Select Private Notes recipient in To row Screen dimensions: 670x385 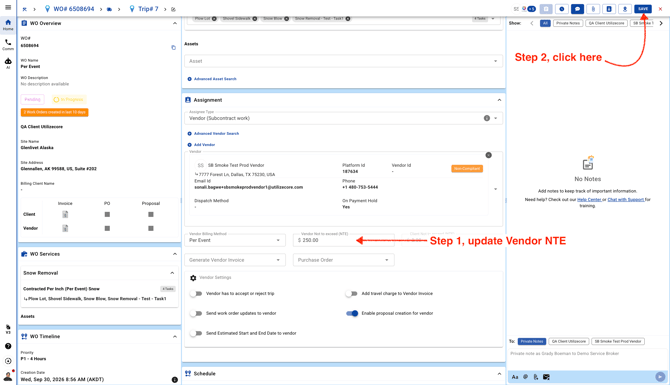click(x=532, y=341)
